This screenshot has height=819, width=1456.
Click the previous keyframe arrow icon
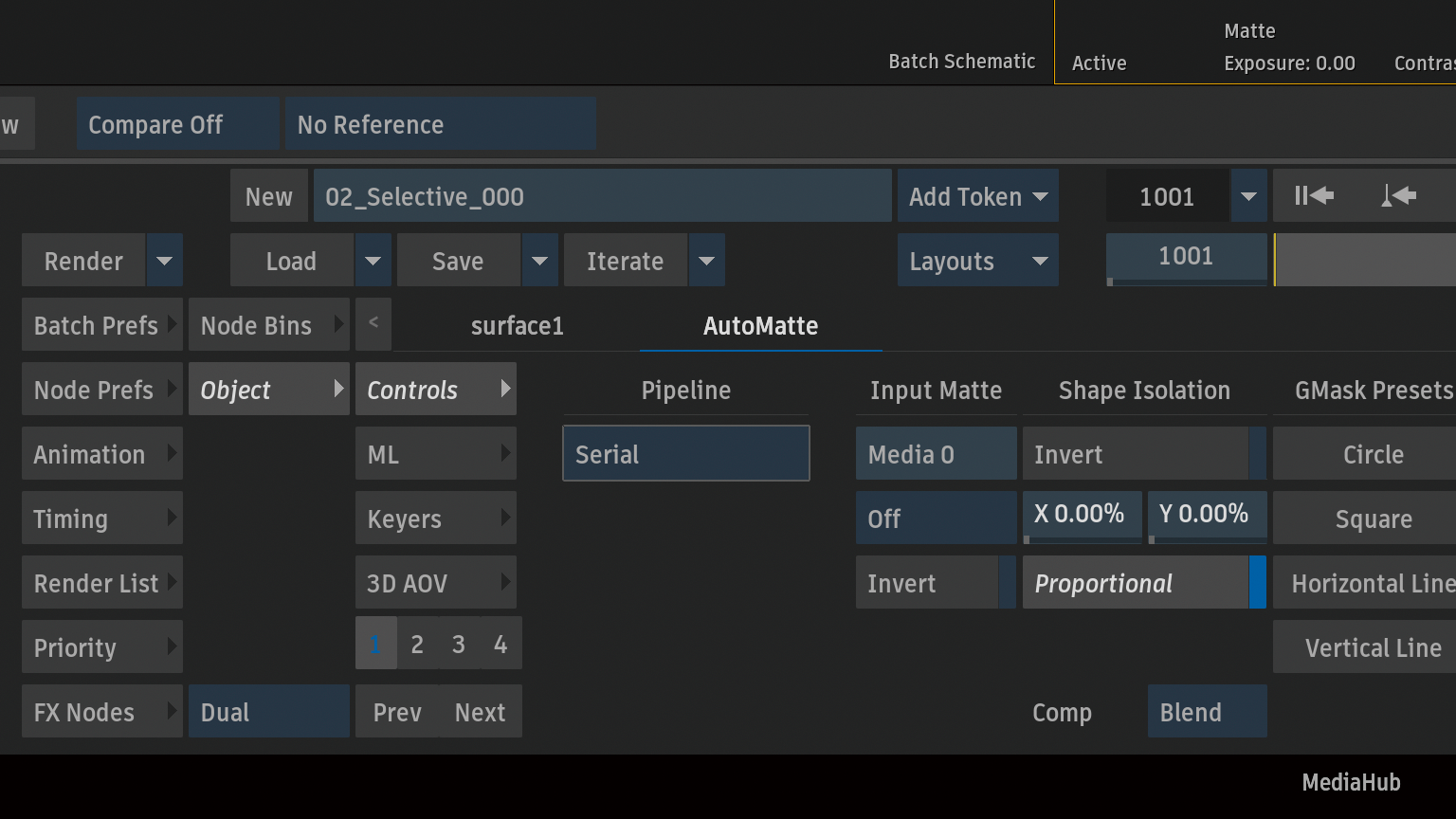pyautogui.click(x=1398, y=196)
